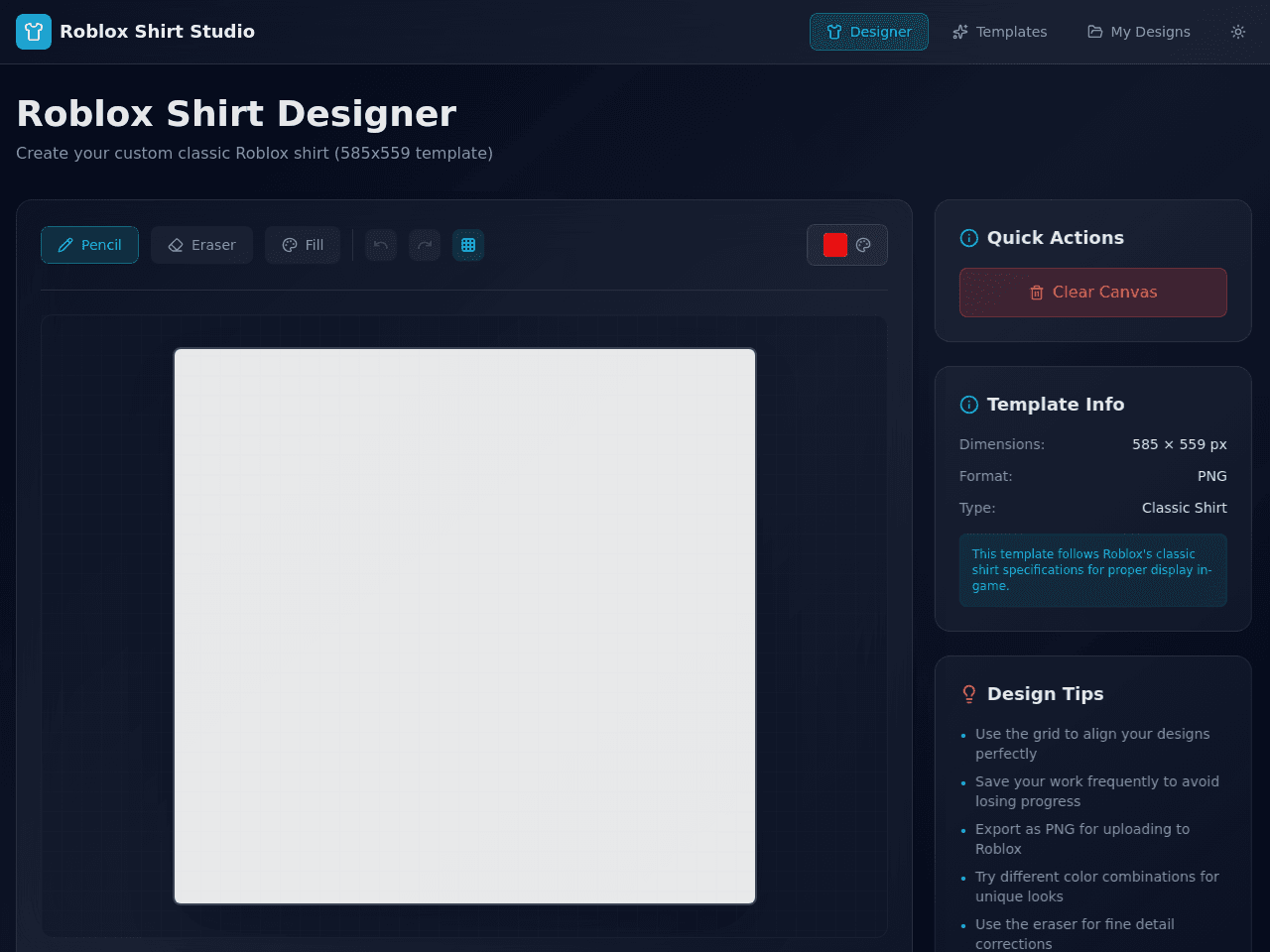Click the tip about exporting as PNG
The width and height of the screenshot is (1270, 952).
[1082, 839]
